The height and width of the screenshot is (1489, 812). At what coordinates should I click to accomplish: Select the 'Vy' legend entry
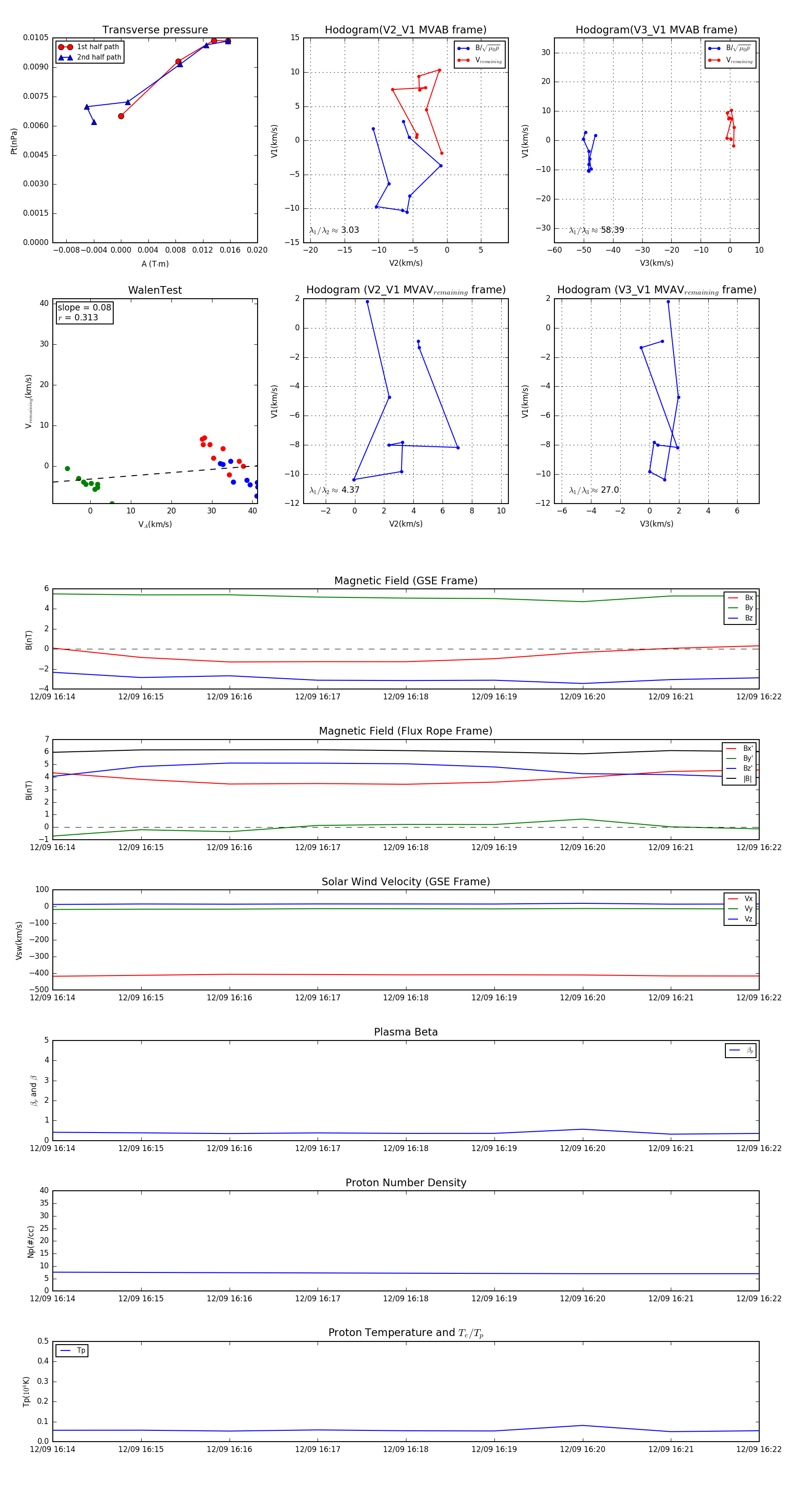740,909
